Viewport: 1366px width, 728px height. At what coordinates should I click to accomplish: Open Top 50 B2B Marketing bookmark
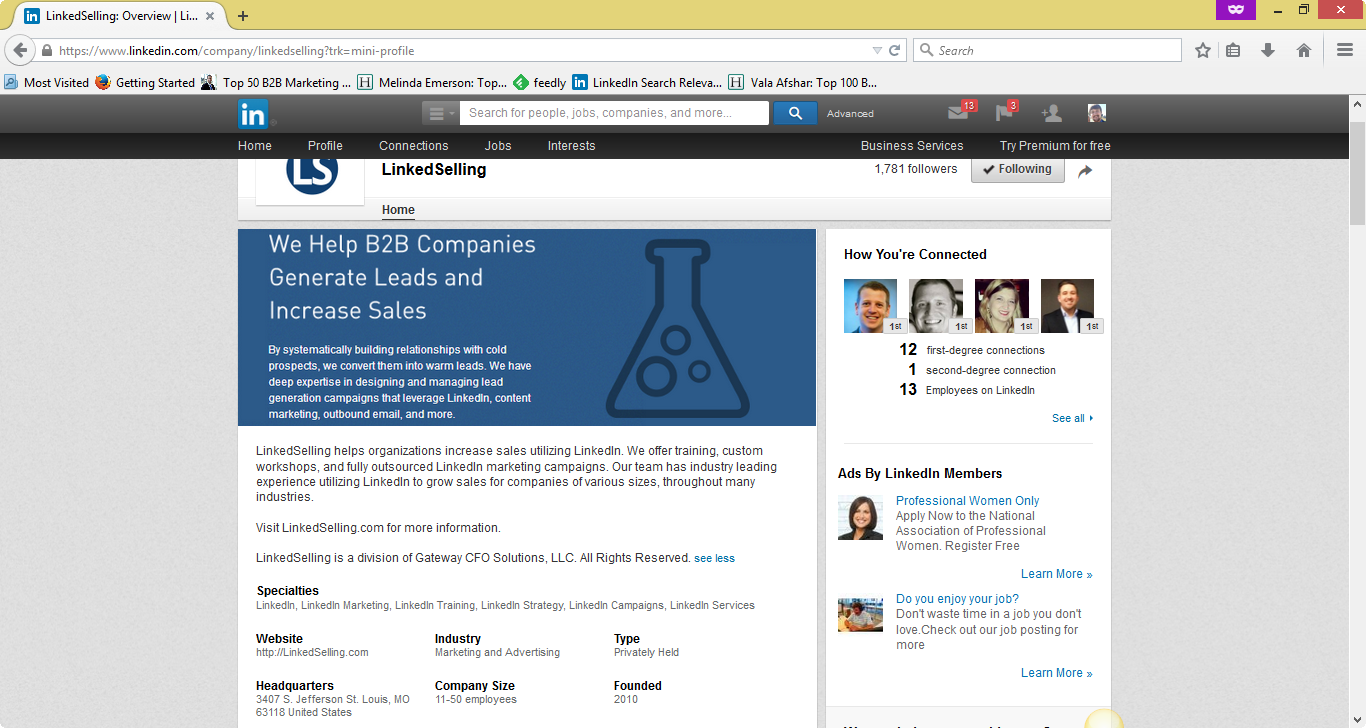276,83
